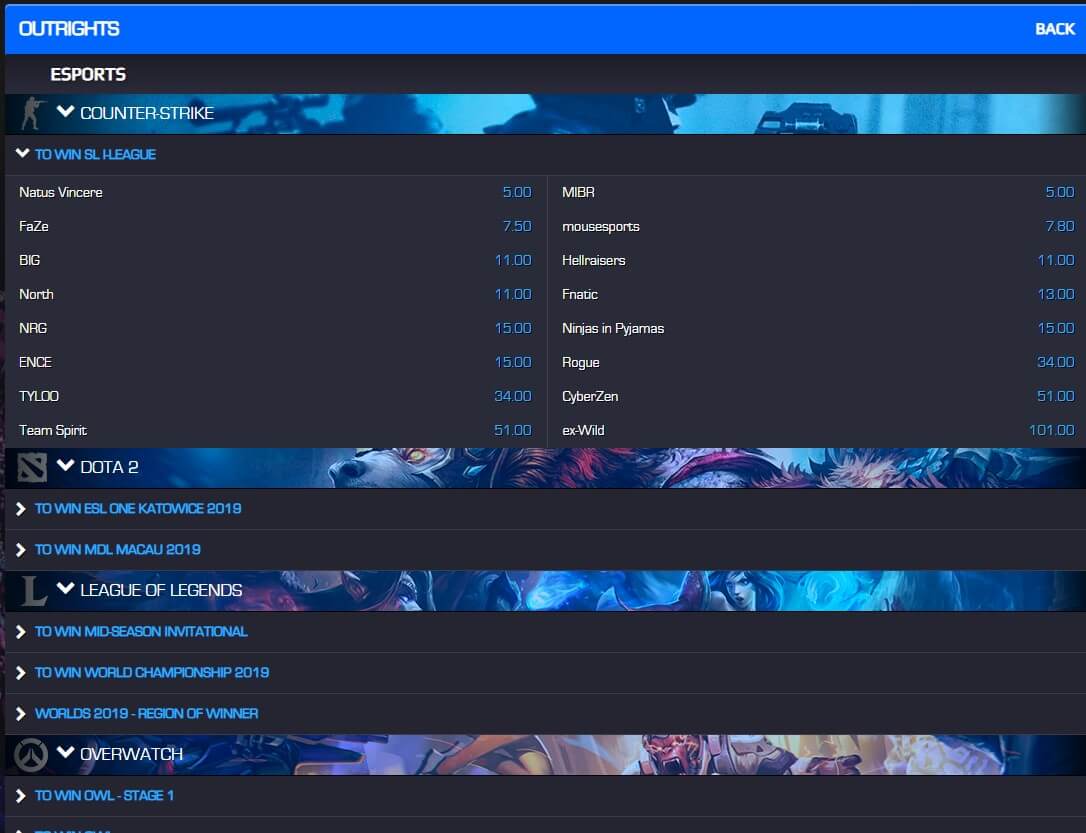Collapse the Overwatch section chevron

coord(66,753)
